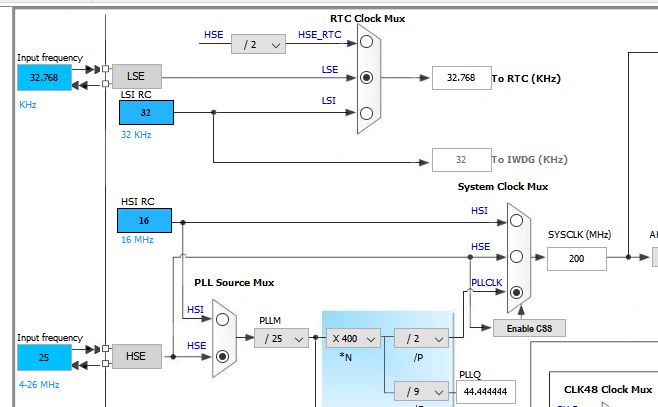
Task: Click the PLL Source Mux title
Action: click(x=234, y=283)
